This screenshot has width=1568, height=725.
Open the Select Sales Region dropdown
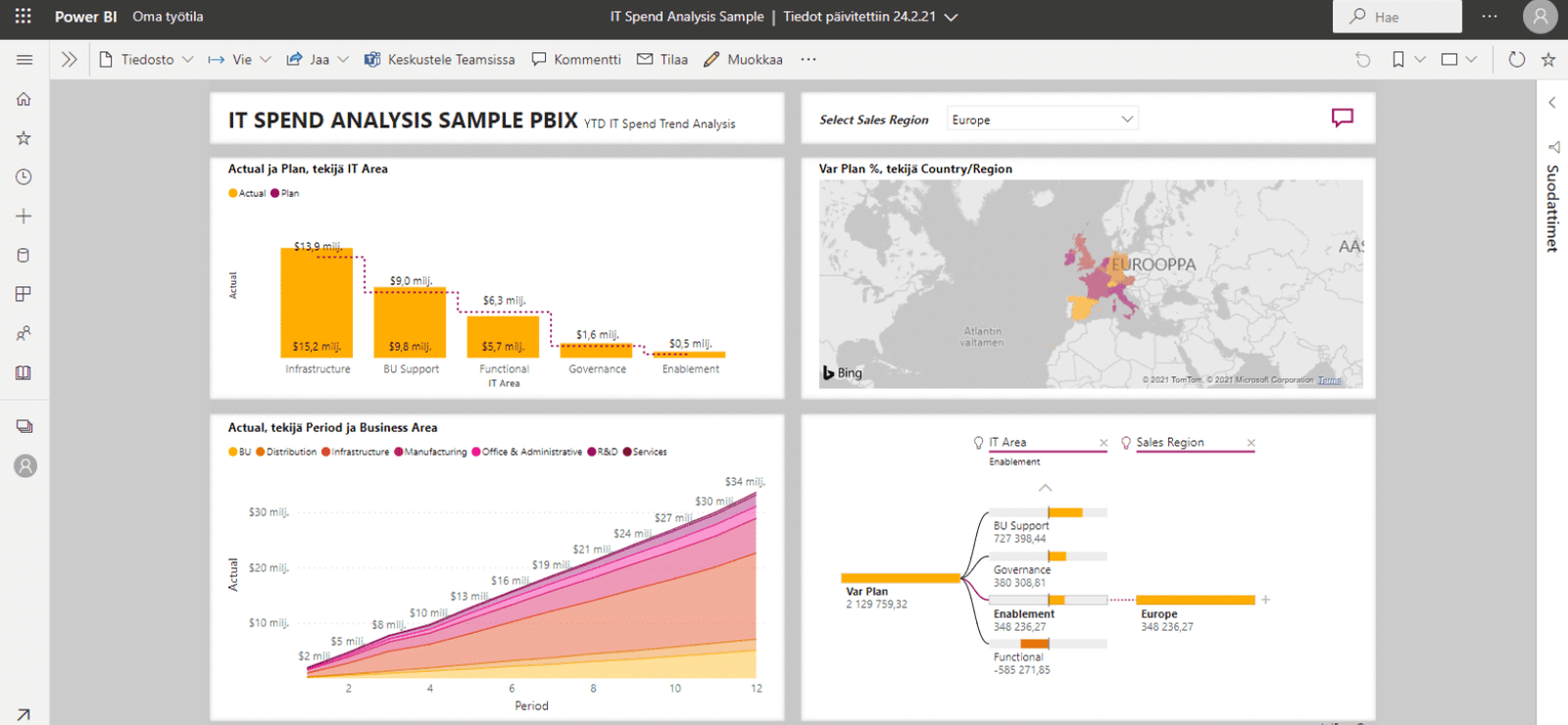(x=1042, y=120)
